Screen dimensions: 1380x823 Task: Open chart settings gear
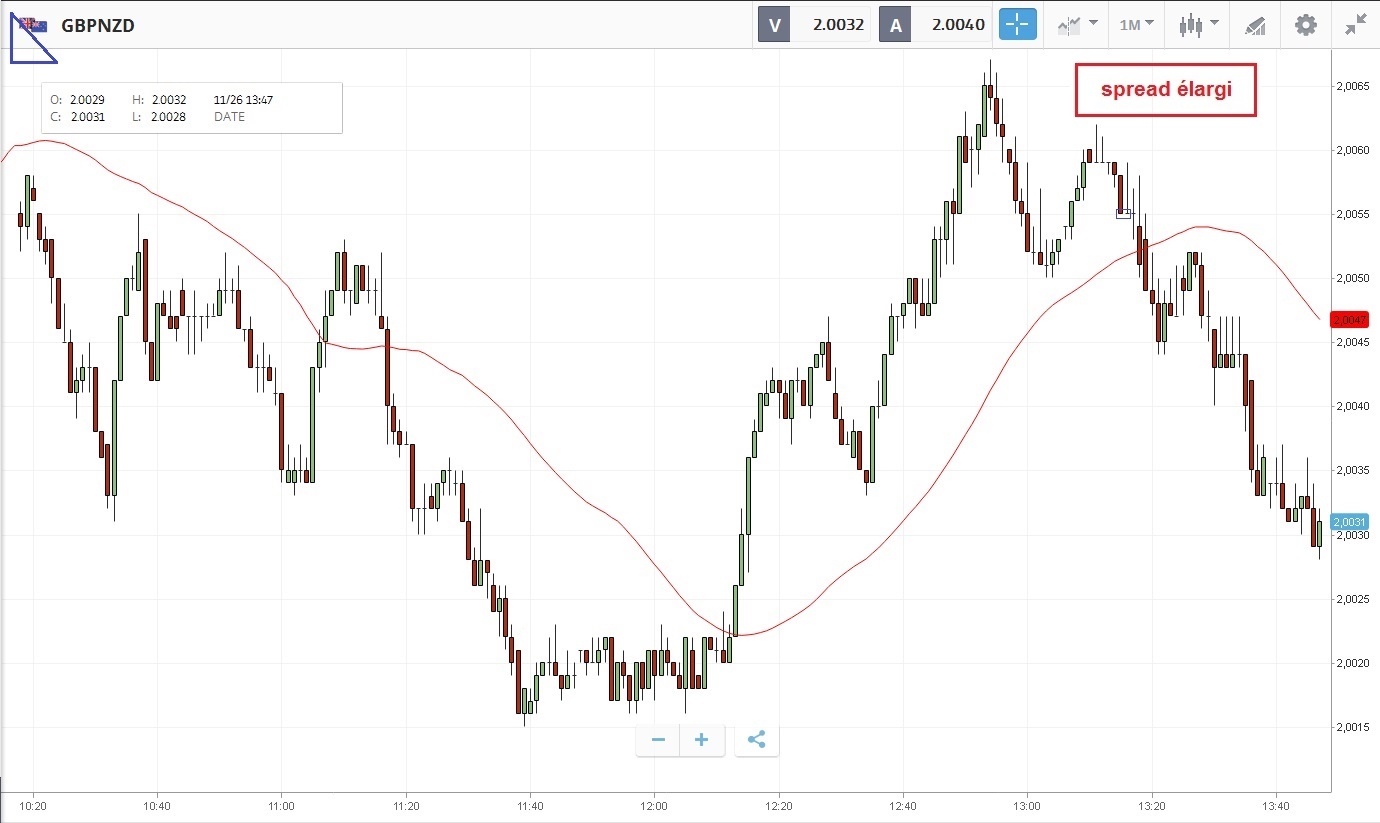1306,25
